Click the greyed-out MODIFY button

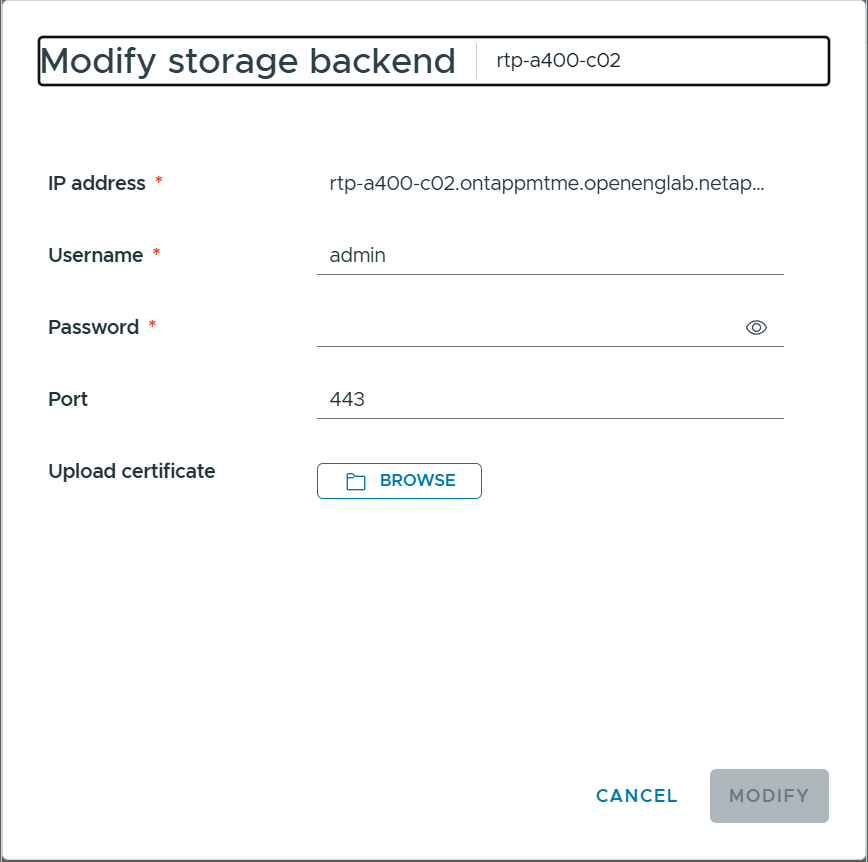(769, 796)
